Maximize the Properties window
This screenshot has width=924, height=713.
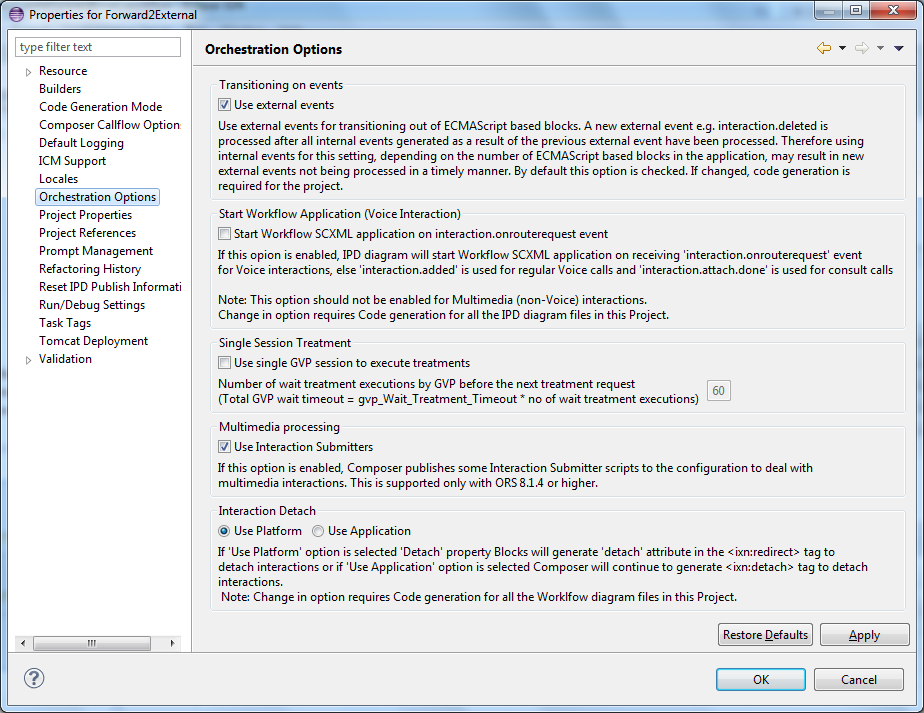(856, 10)
